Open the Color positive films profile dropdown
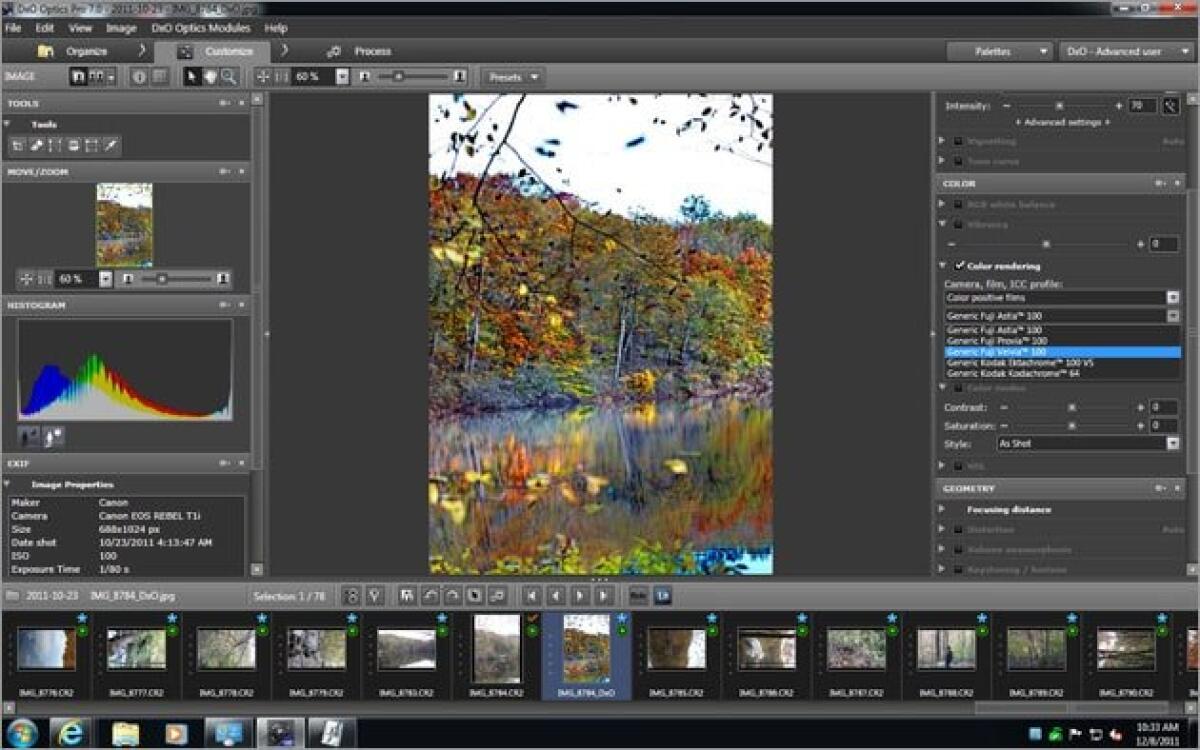 (1170, 296)
